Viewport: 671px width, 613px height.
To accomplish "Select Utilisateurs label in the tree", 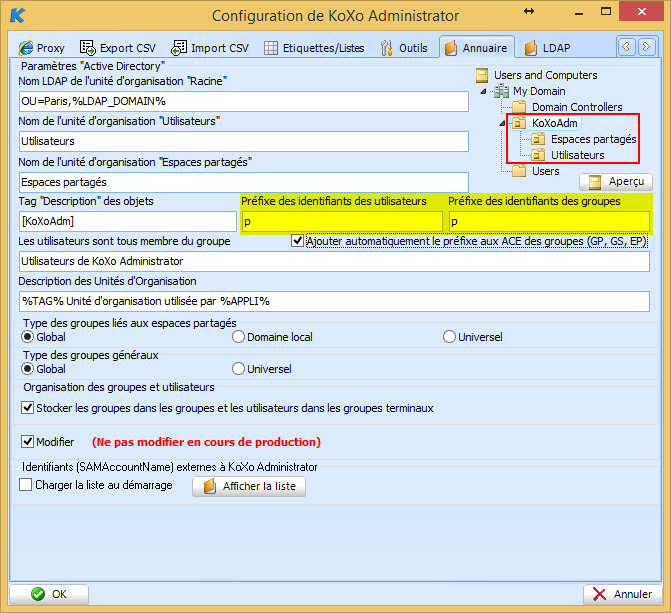I will coord(577,155).
